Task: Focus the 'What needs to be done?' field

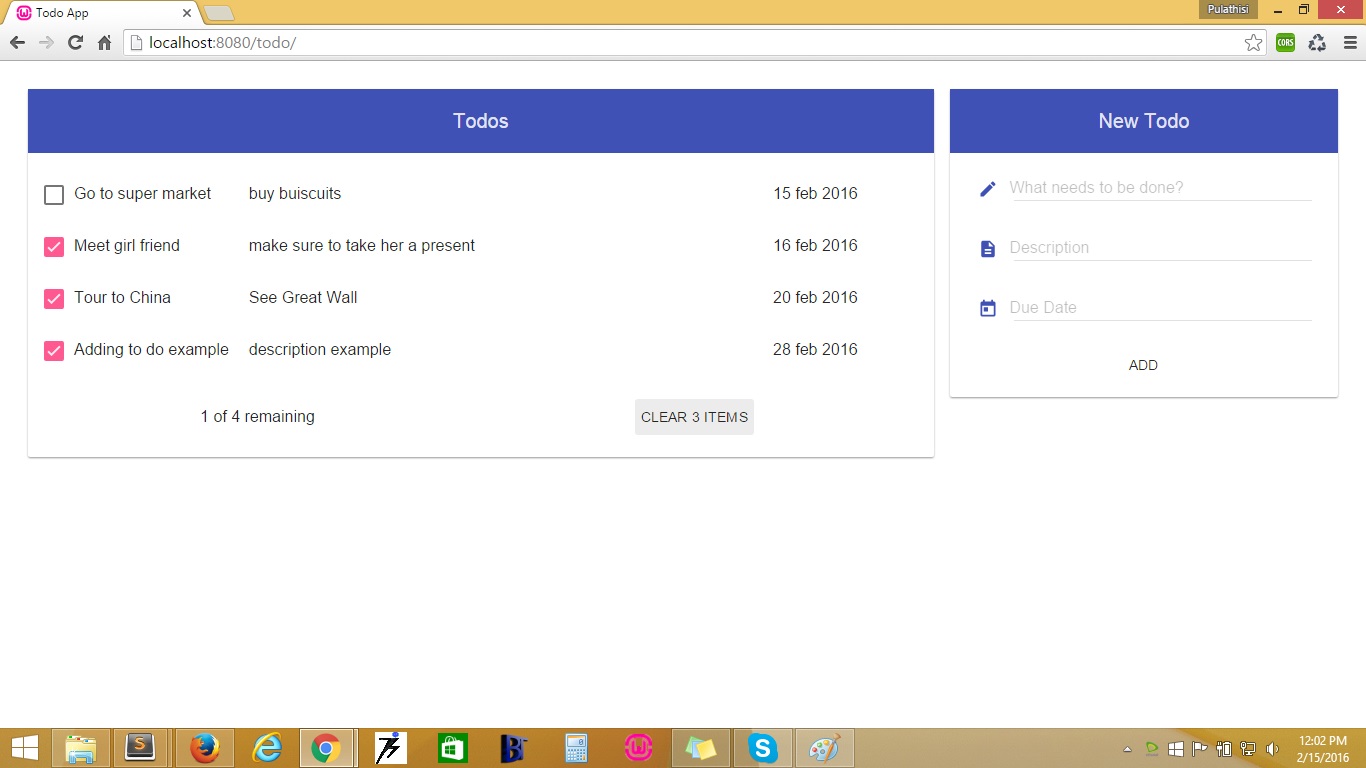Action: 1161,188
